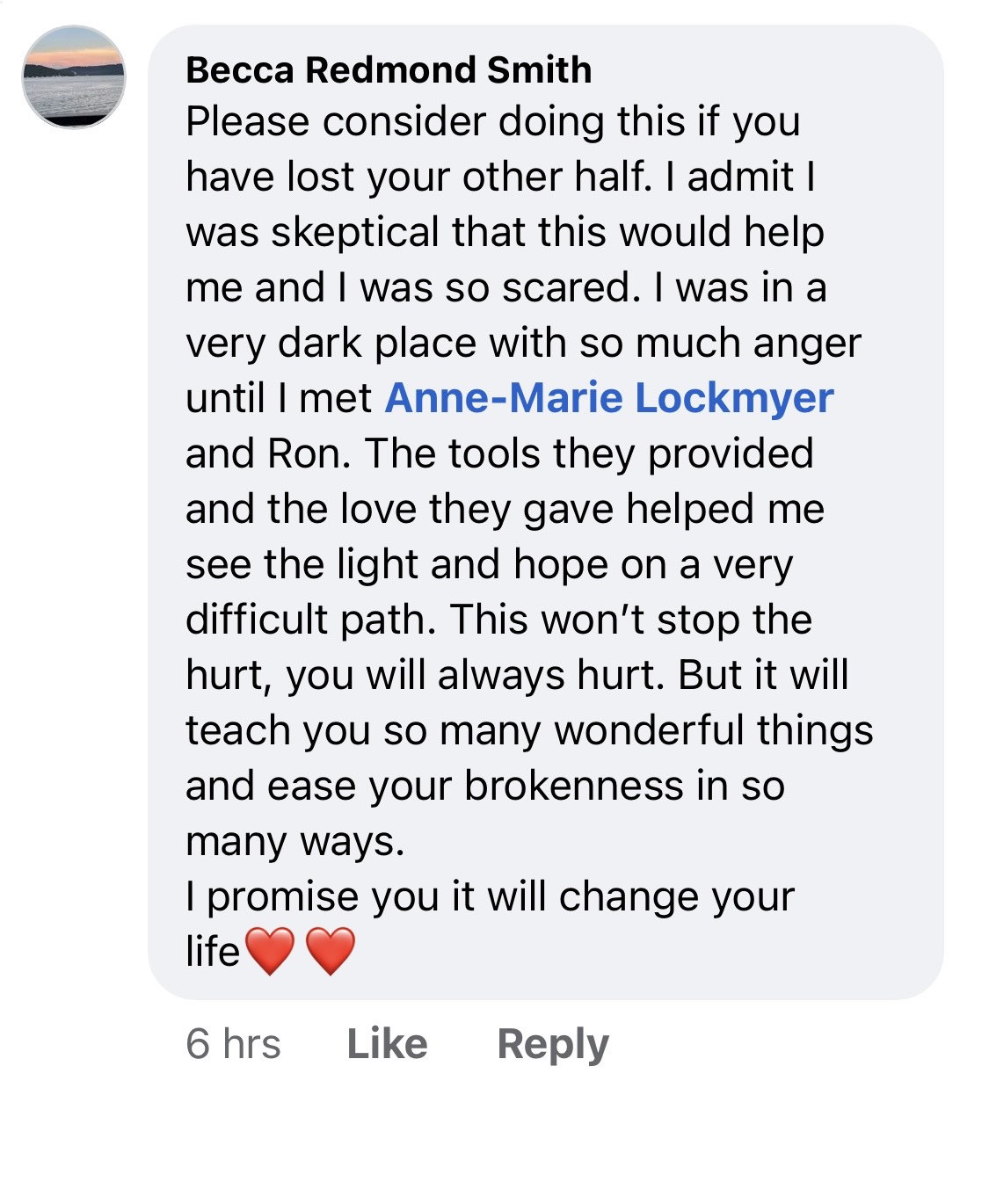Click the "and Ron. The tools they provided" line

[x=499, y=454]
